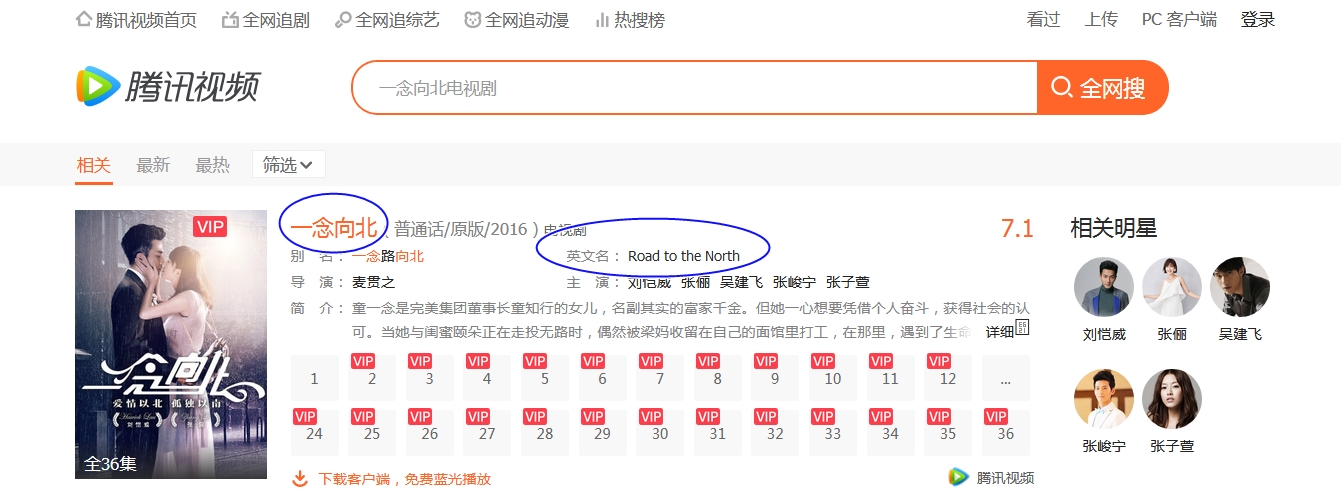
Task: Open the 一念向北 poster thumbnail
Action: click(x=171, y=345)
